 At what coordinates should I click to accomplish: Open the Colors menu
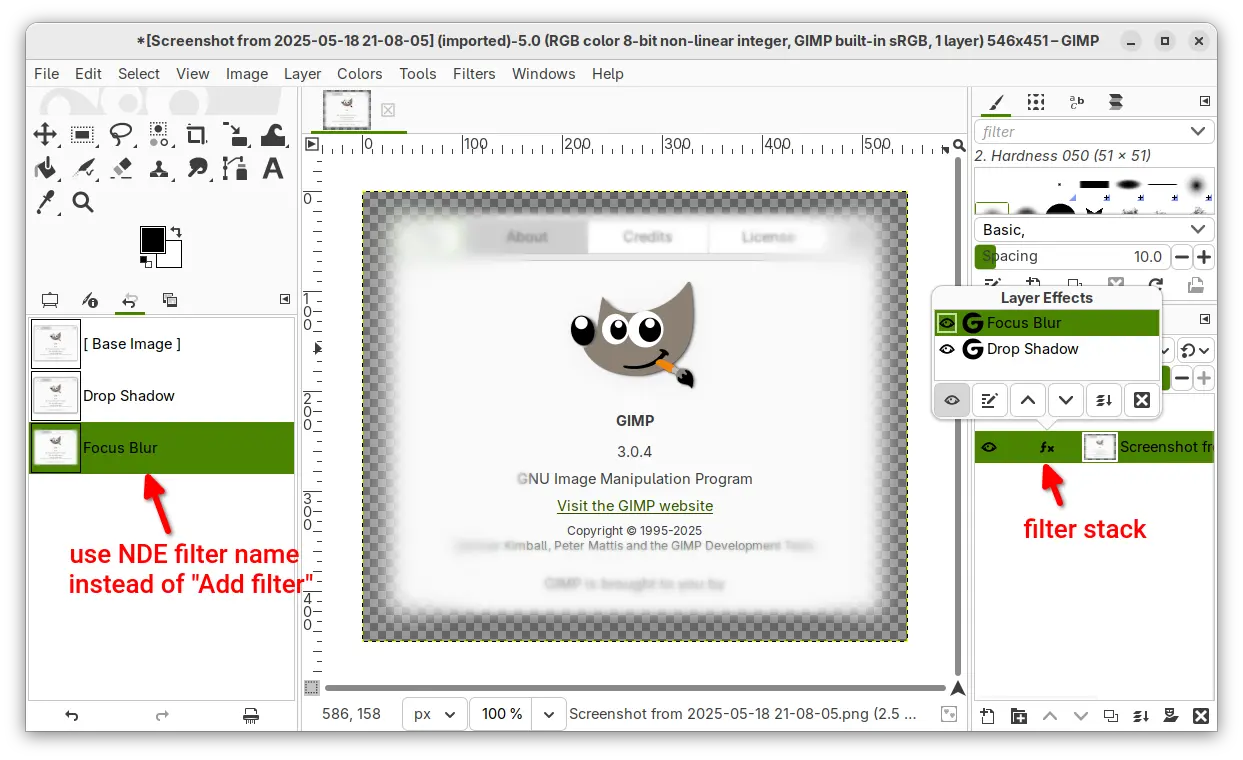[359, 73]
